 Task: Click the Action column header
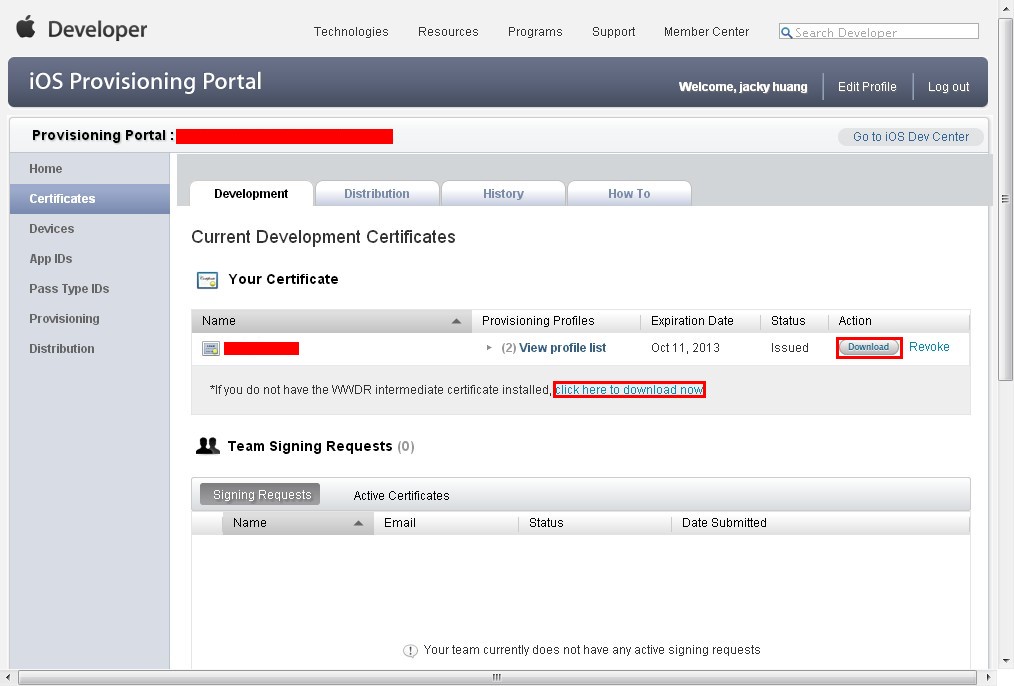coord(899,321)
